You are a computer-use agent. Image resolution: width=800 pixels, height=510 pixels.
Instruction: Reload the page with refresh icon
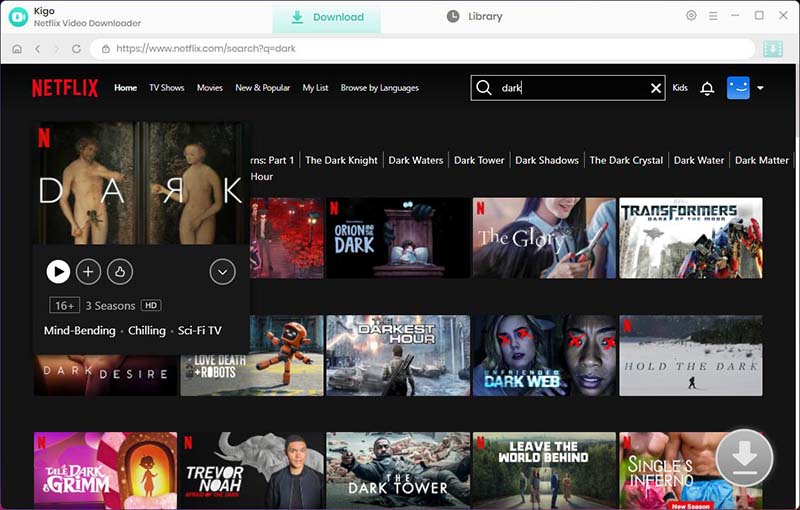77,49
